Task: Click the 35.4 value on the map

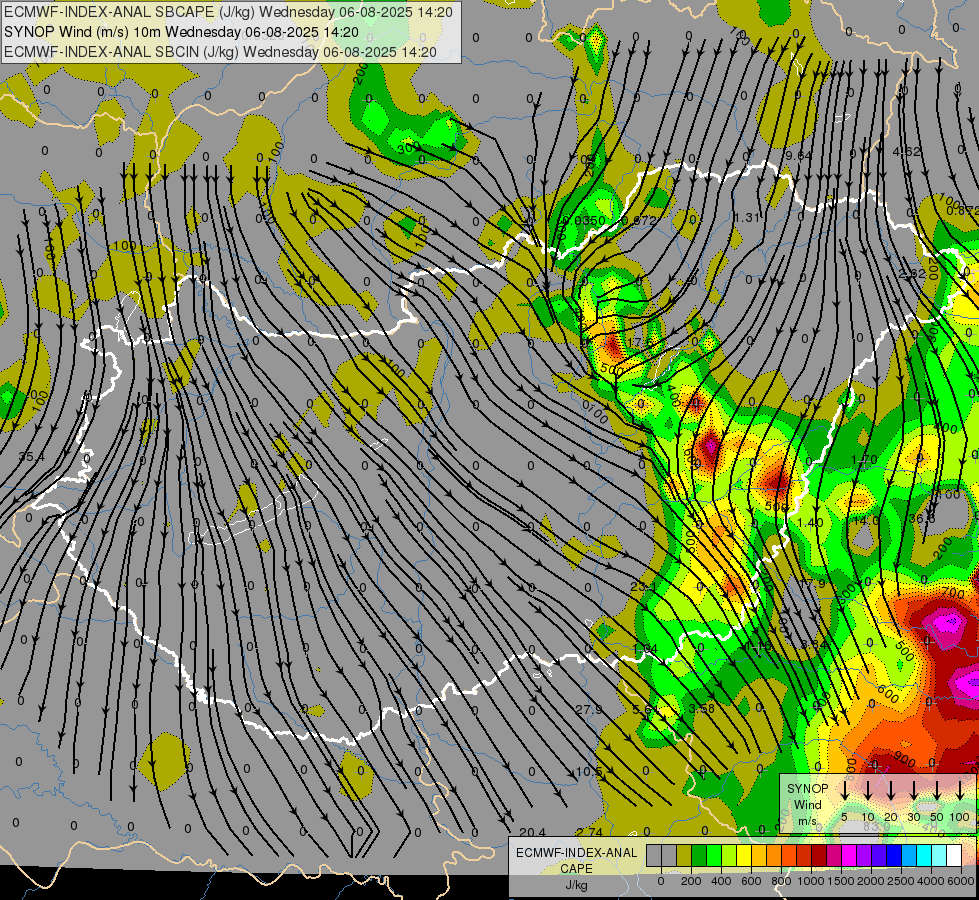Action: pyautogui.click(x=32, y=457)
